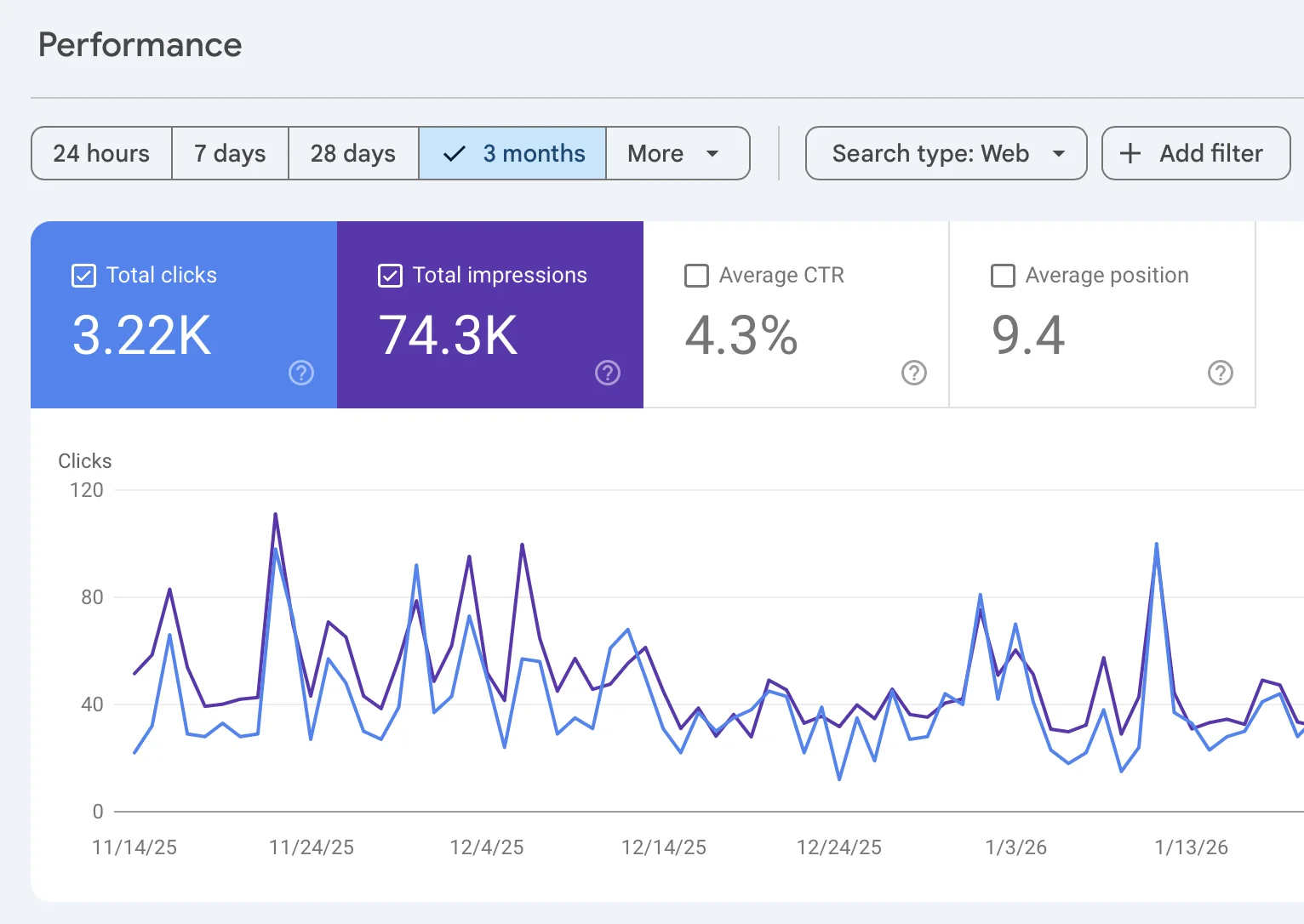Click the dropdown arrow on Search type
Image resolution: width=1304 pixels, height=924 pixels.
point(1058,153)
